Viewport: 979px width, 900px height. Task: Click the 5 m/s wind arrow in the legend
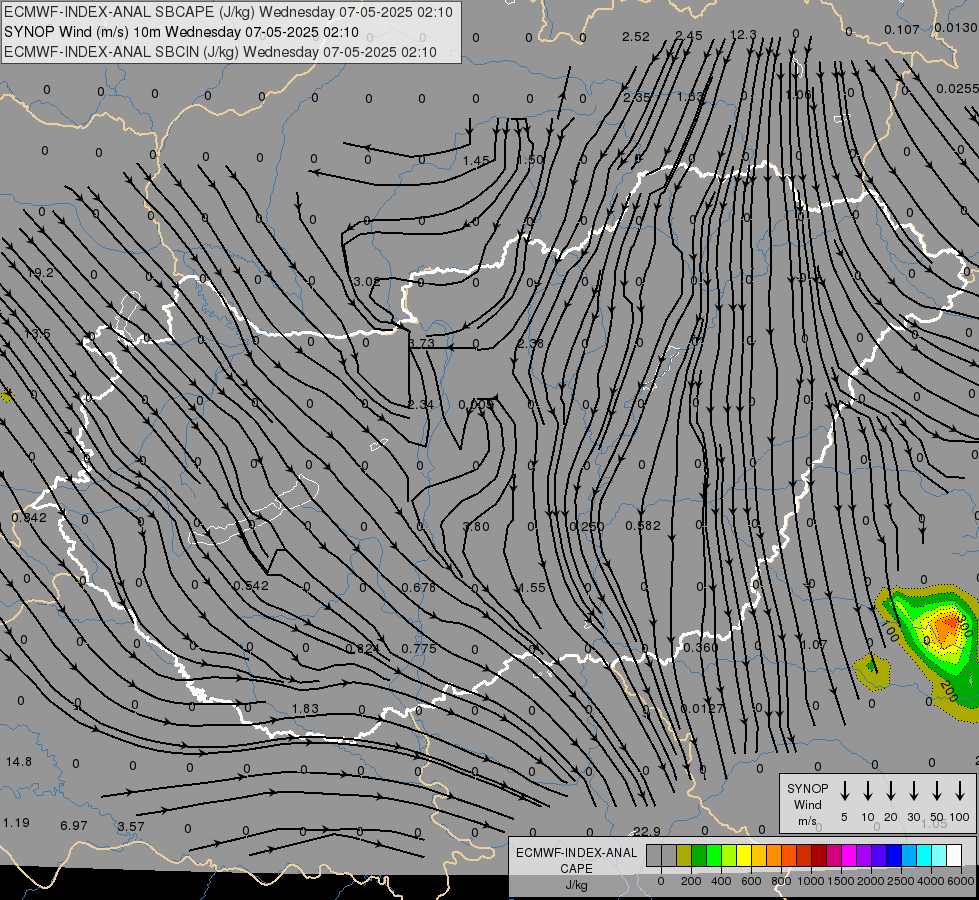845,791
